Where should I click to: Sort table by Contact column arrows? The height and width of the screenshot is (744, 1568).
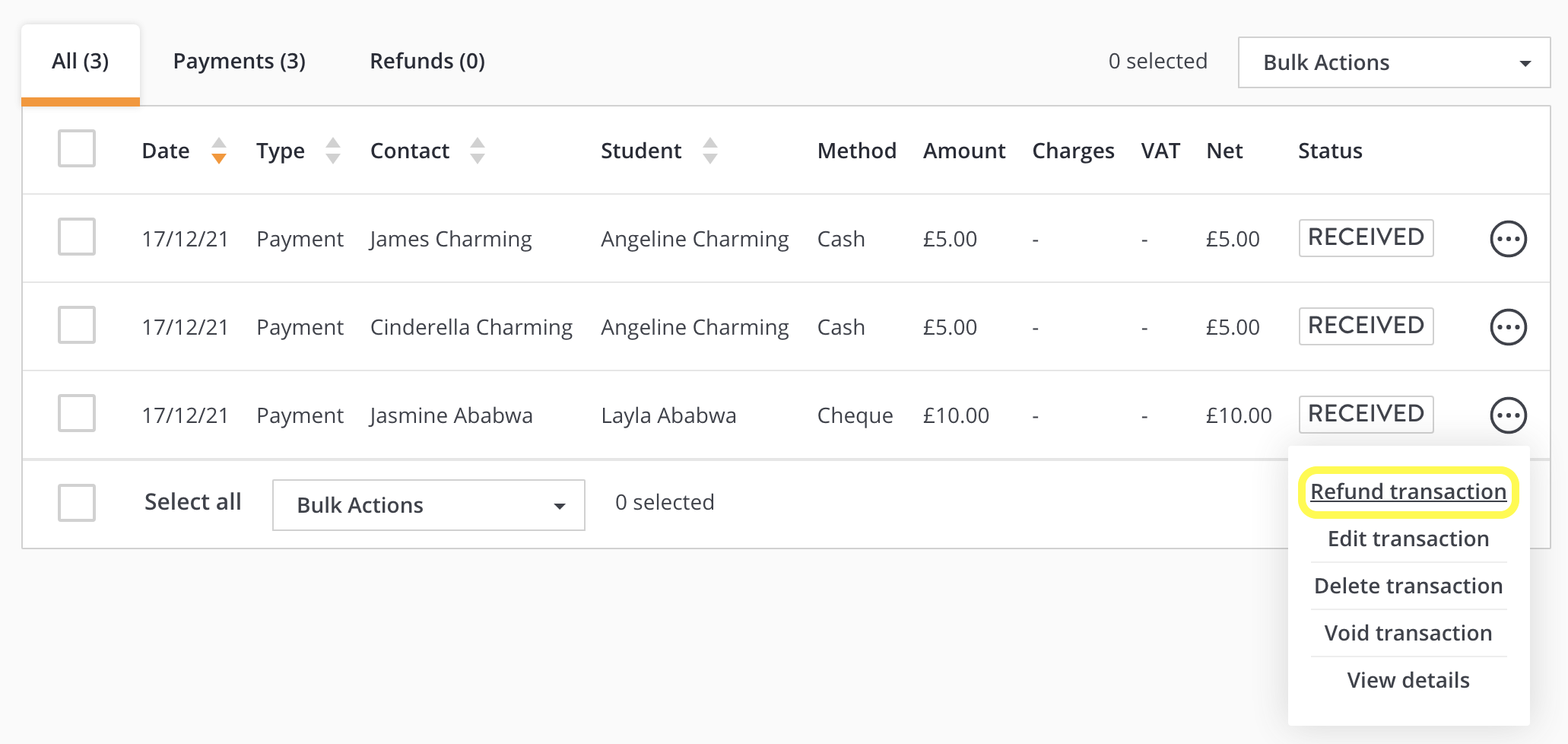(478, 151)
